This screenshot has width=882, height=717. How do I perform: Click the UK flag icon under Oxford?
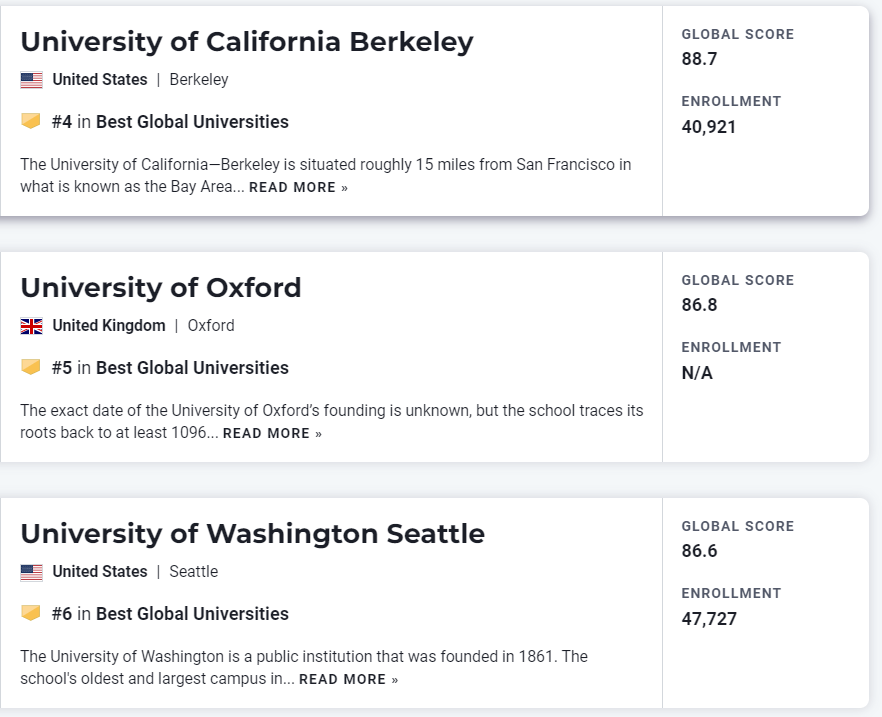(x=31, y=326)
